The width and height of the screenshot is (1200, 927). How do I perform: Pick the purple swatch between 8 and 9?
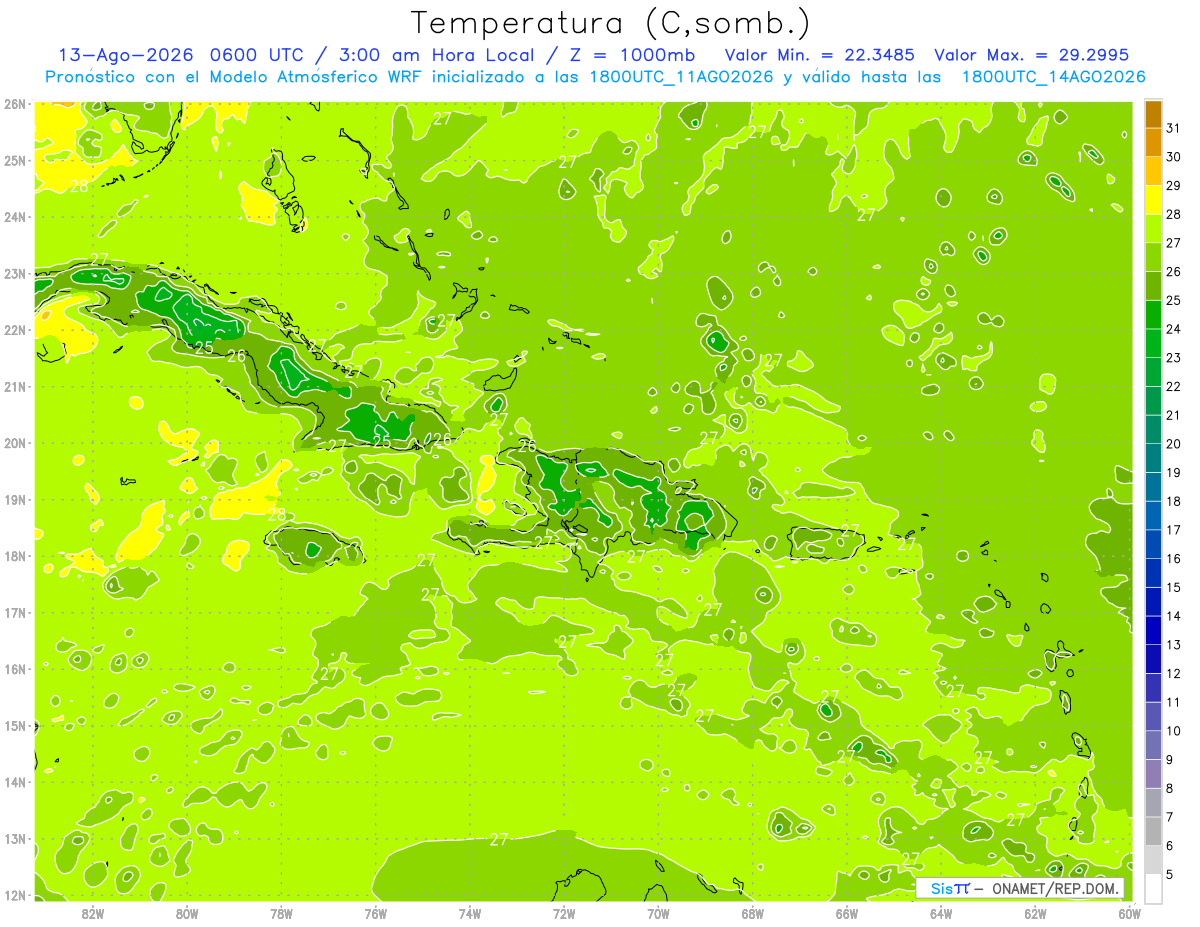pyautogui.click(x=1153, y=774)
